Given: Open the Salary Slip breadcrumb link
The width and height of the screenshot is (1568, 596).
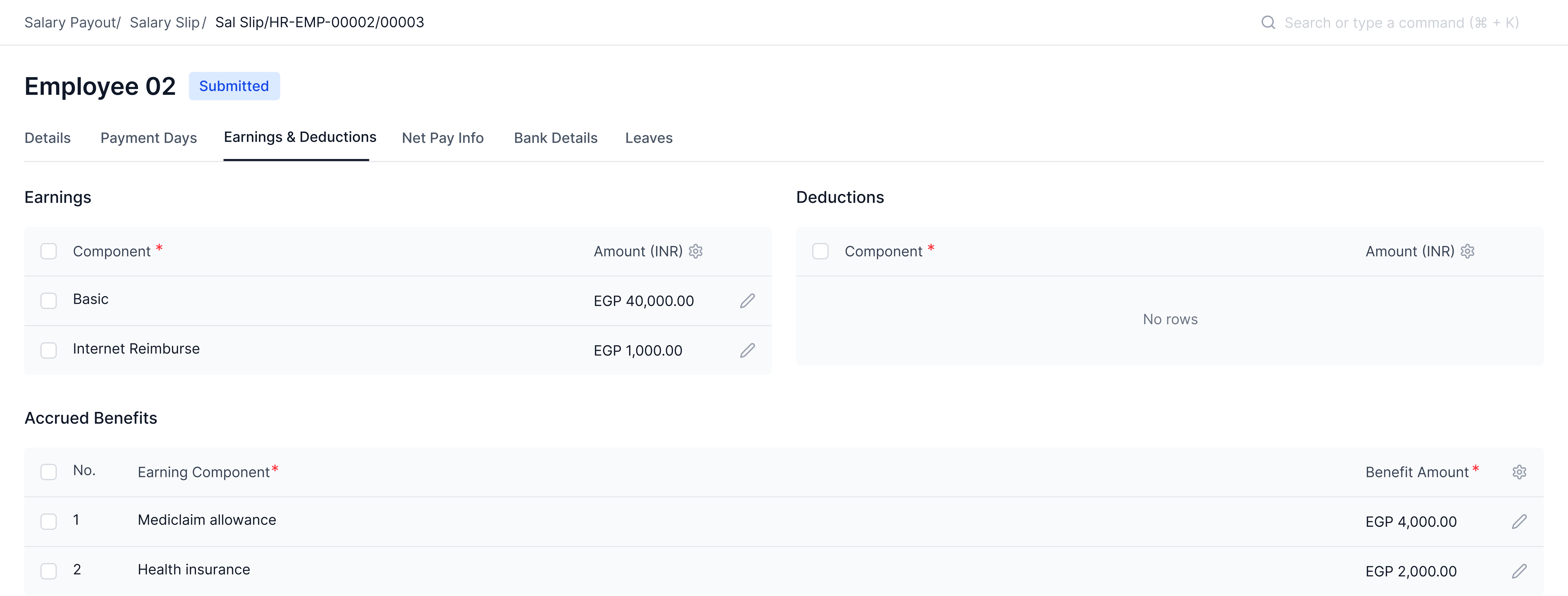Looking at the screenshot, I should (x=164, y=23).
